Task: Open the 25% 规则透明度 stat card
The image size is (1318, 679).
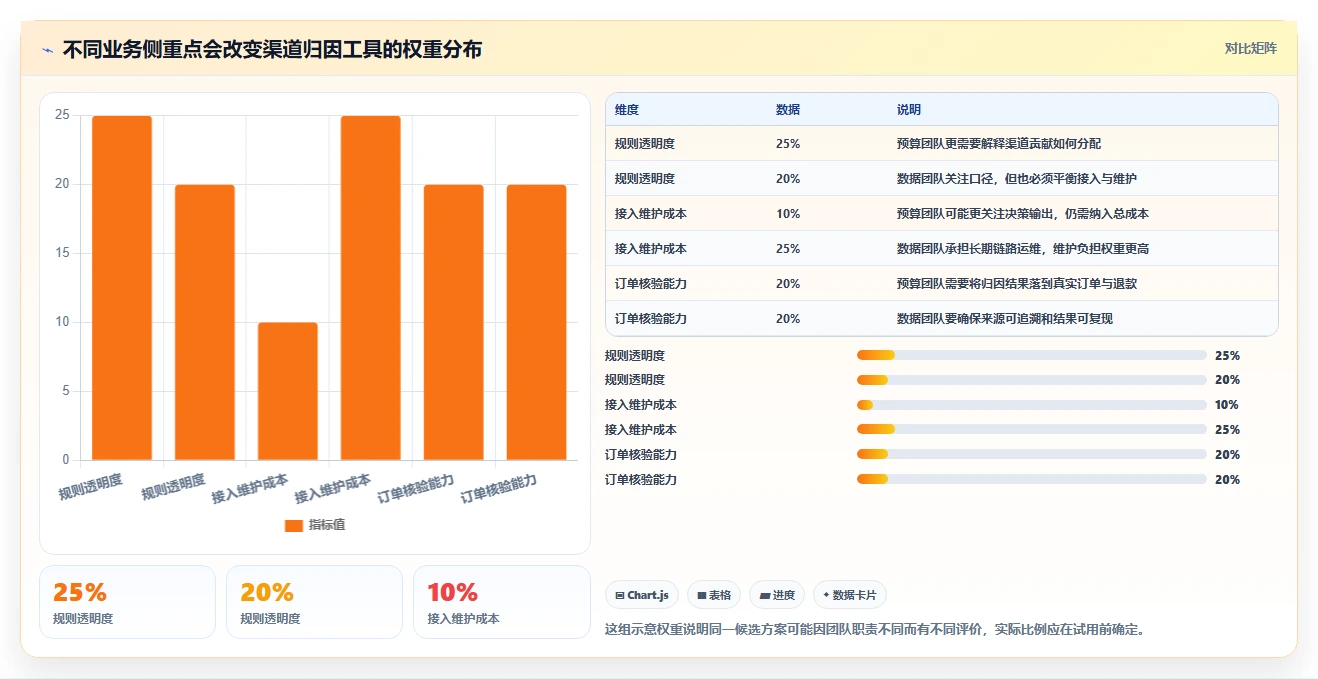Action: click(127, 602)
